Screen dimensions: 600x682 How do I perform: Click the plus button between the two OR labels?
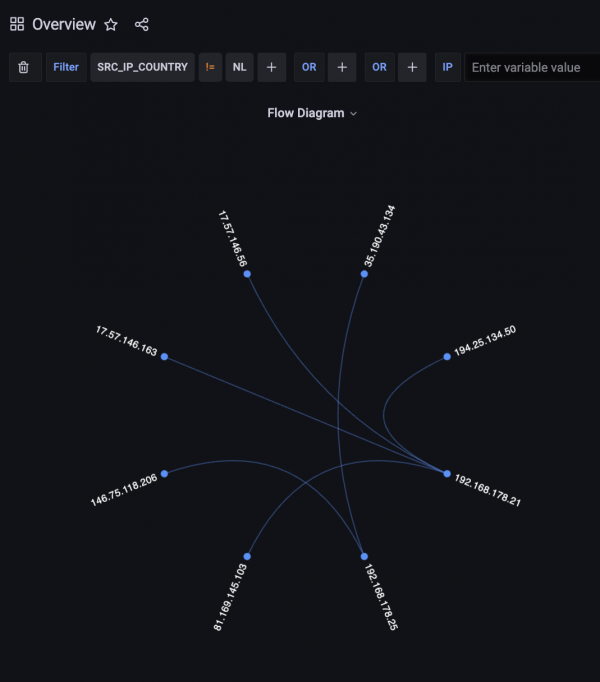[341, 67]
